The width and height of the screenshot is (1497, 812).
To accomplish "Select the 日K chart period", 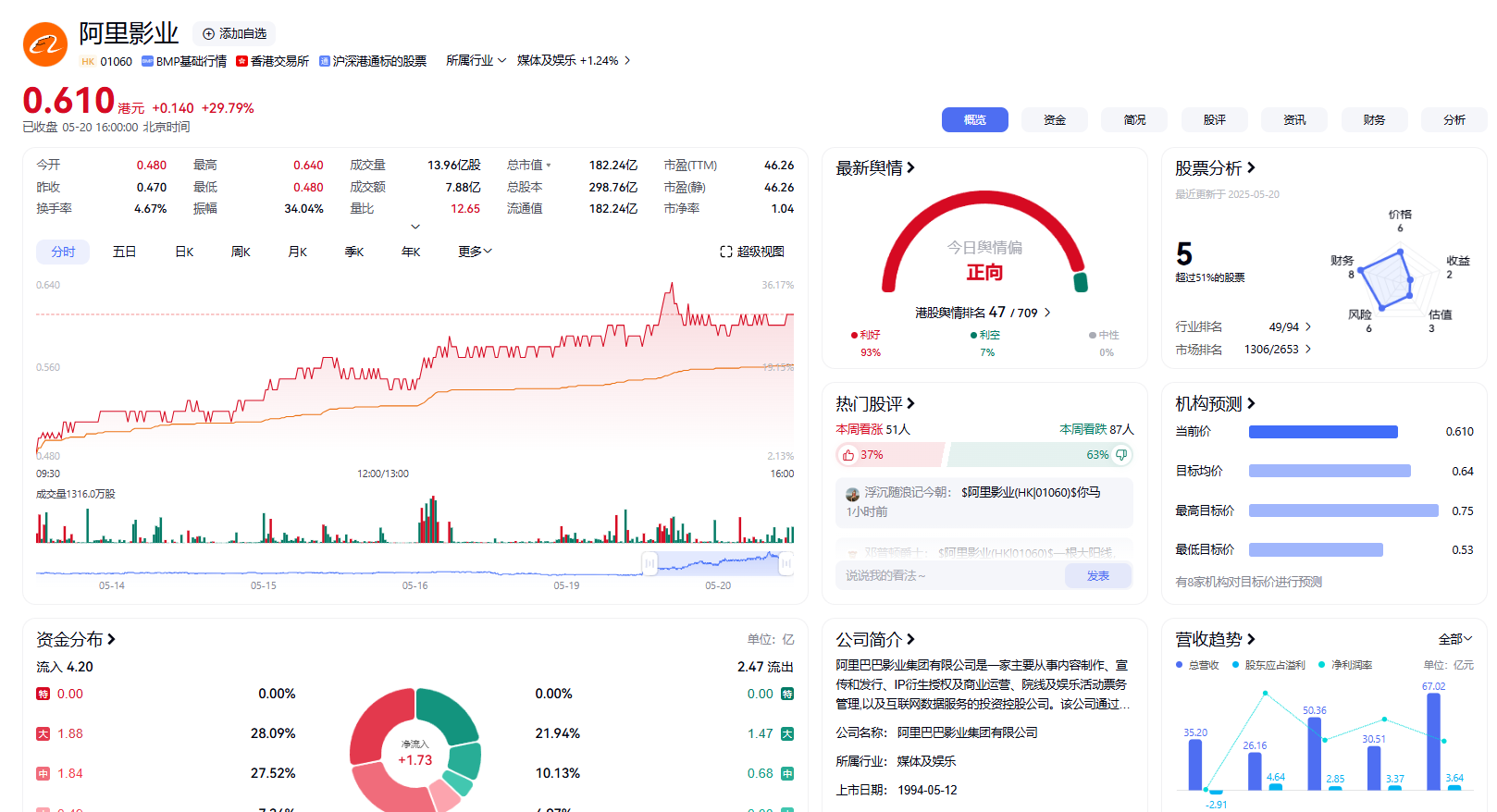I will 184,252.
